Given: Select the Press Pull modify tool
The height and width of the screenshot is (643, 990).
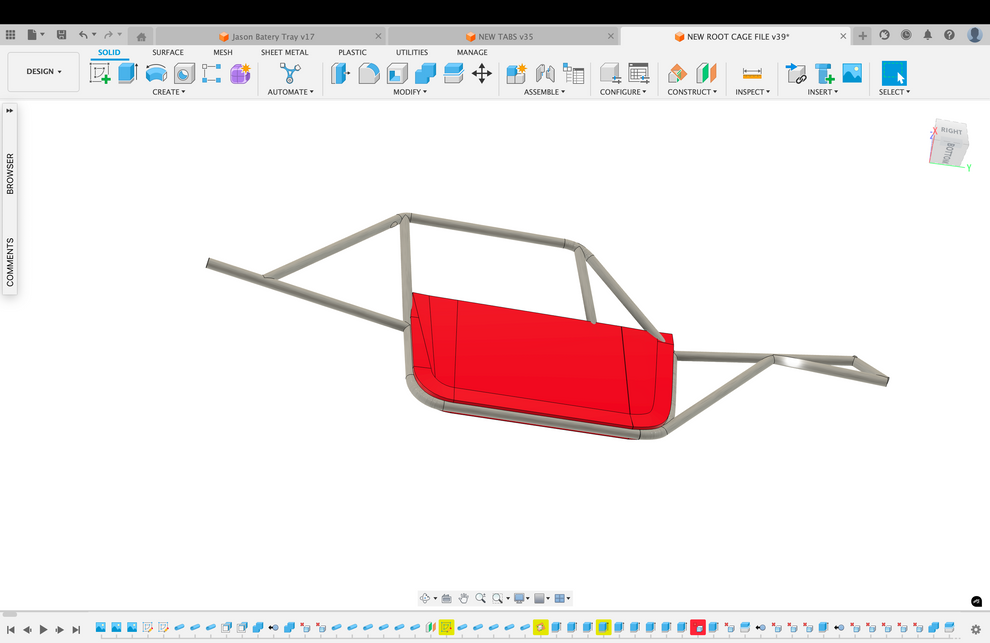Looking at the screenshot, I should pyautogui.click(x=340, y=73).
